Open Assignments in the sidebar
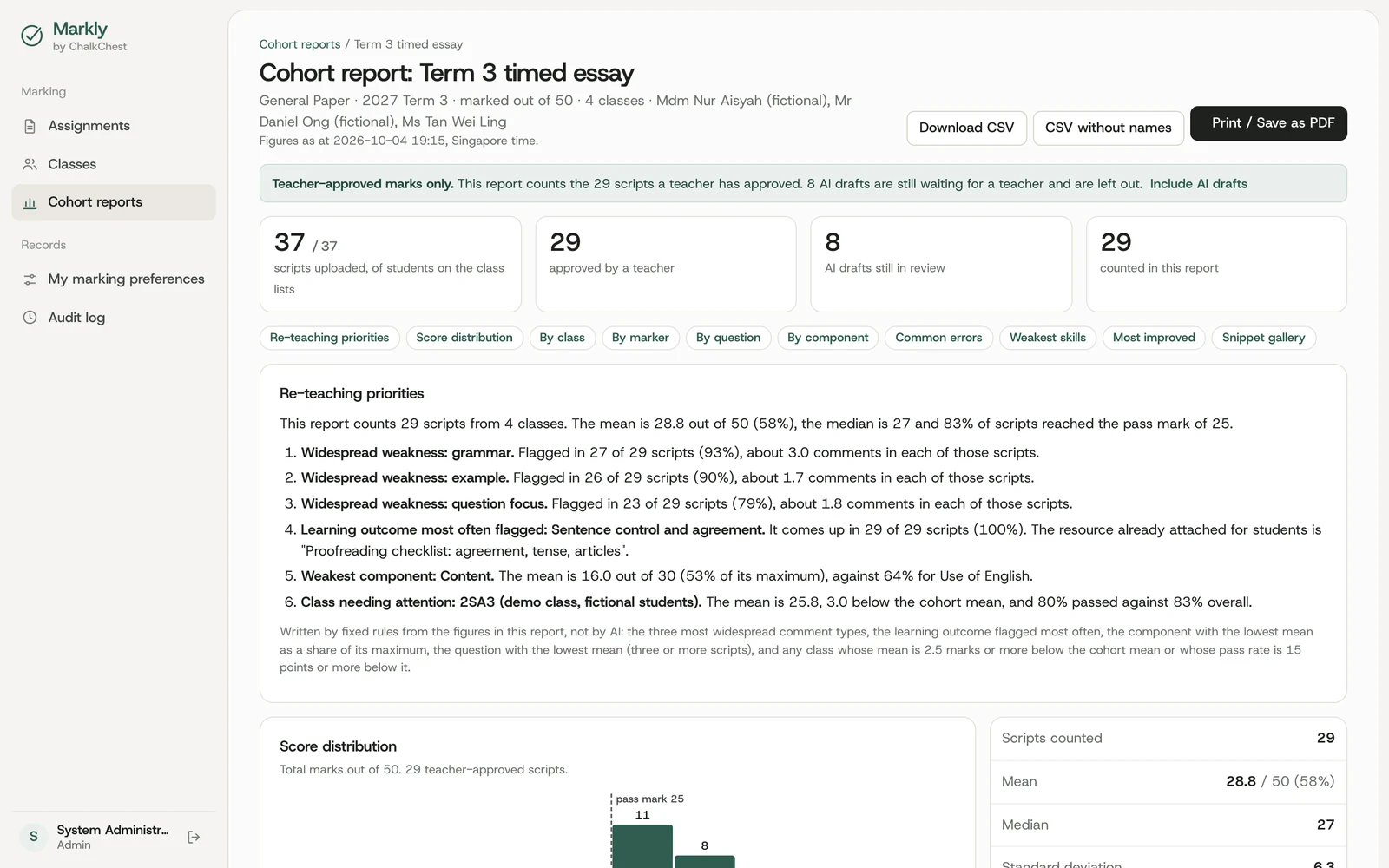 [114, 126]
